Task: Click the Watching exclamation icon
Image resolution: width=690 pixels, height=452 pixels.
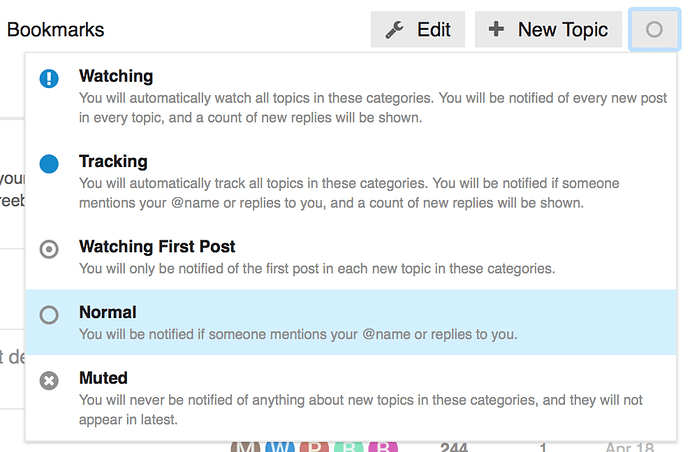Action: (49, 78)
